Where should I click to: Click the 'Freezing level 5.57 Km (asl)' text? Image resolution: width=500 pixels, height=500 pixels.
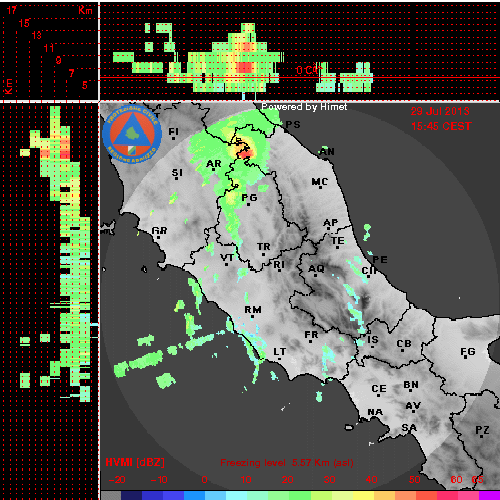[x=287, y=463]
